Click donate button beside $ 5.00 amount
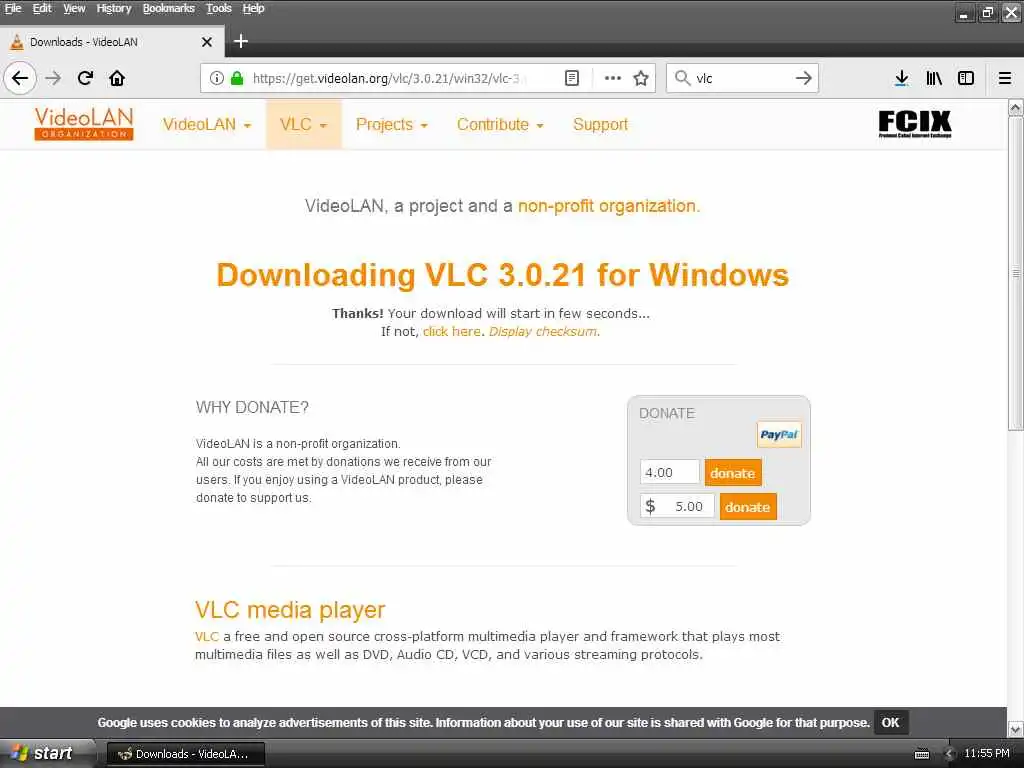 tap(748, 507)
